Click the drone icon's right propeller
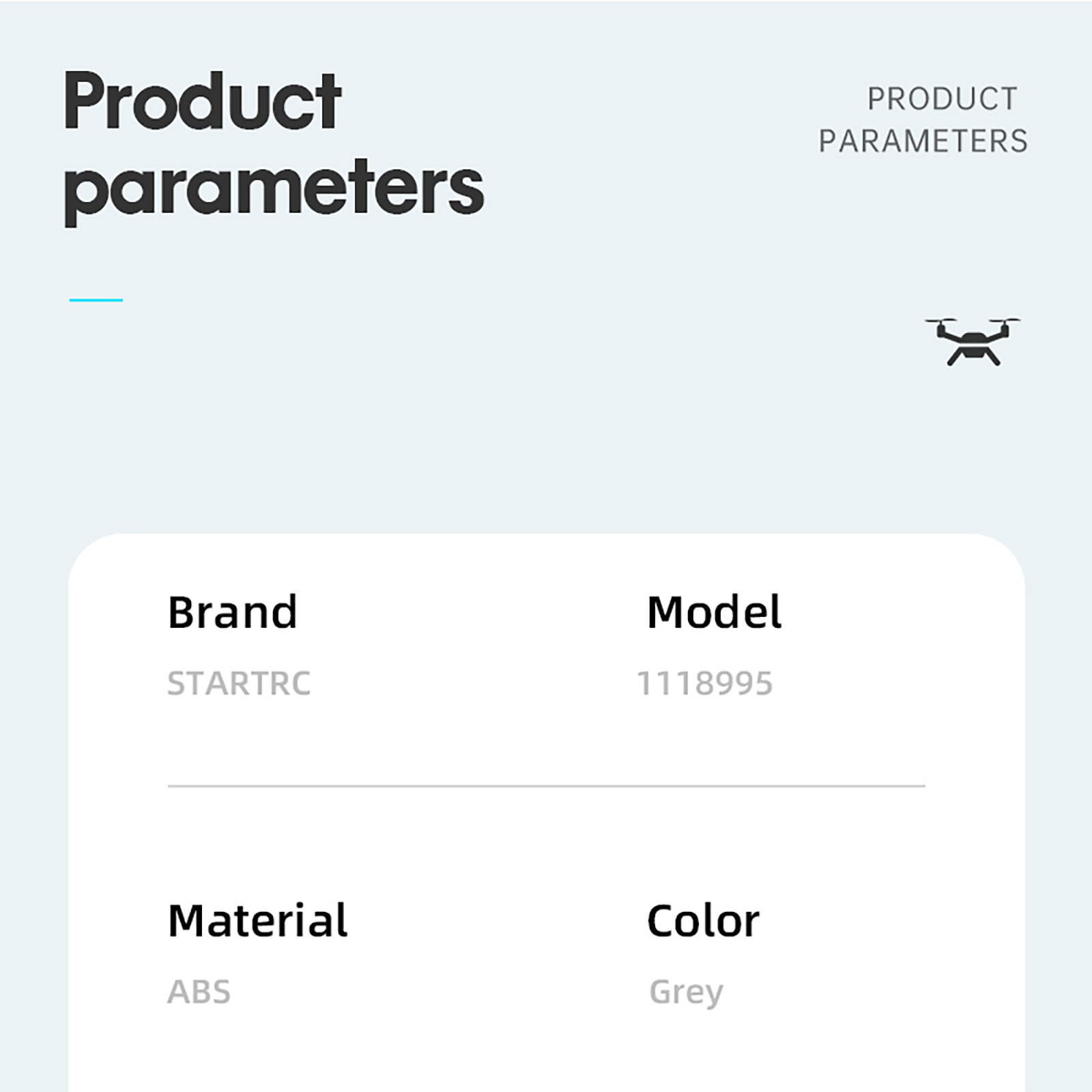The width and height of the screenshot is (1092, 1092). [1005, 321]
